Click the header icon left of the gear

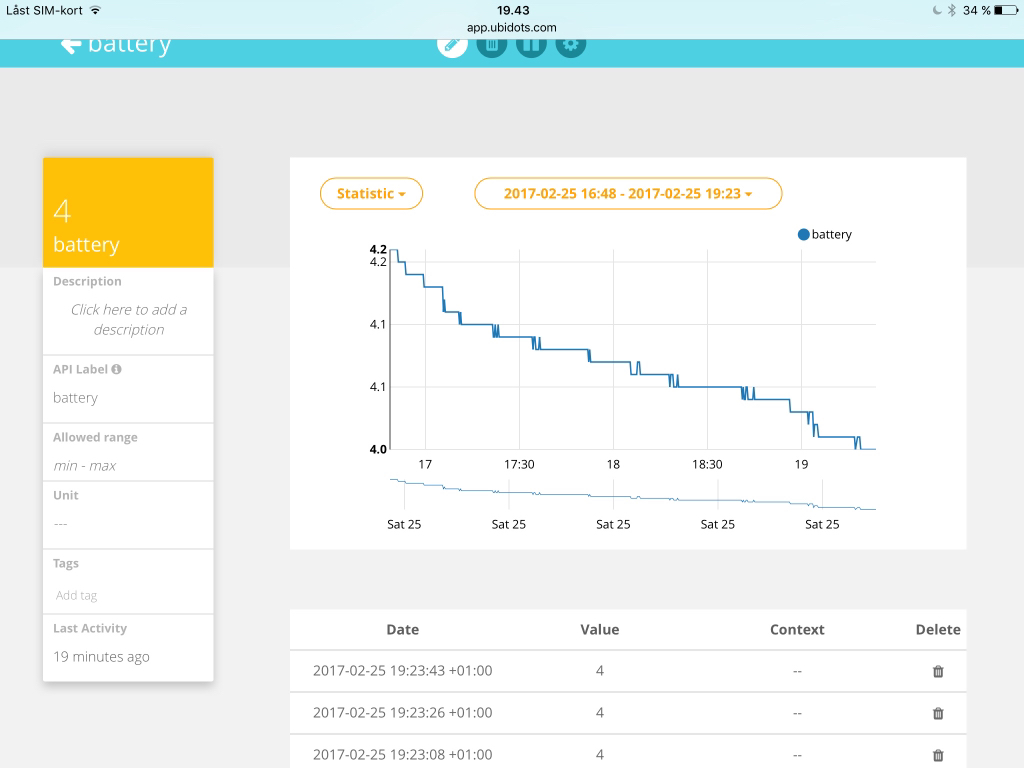[531, 45]
